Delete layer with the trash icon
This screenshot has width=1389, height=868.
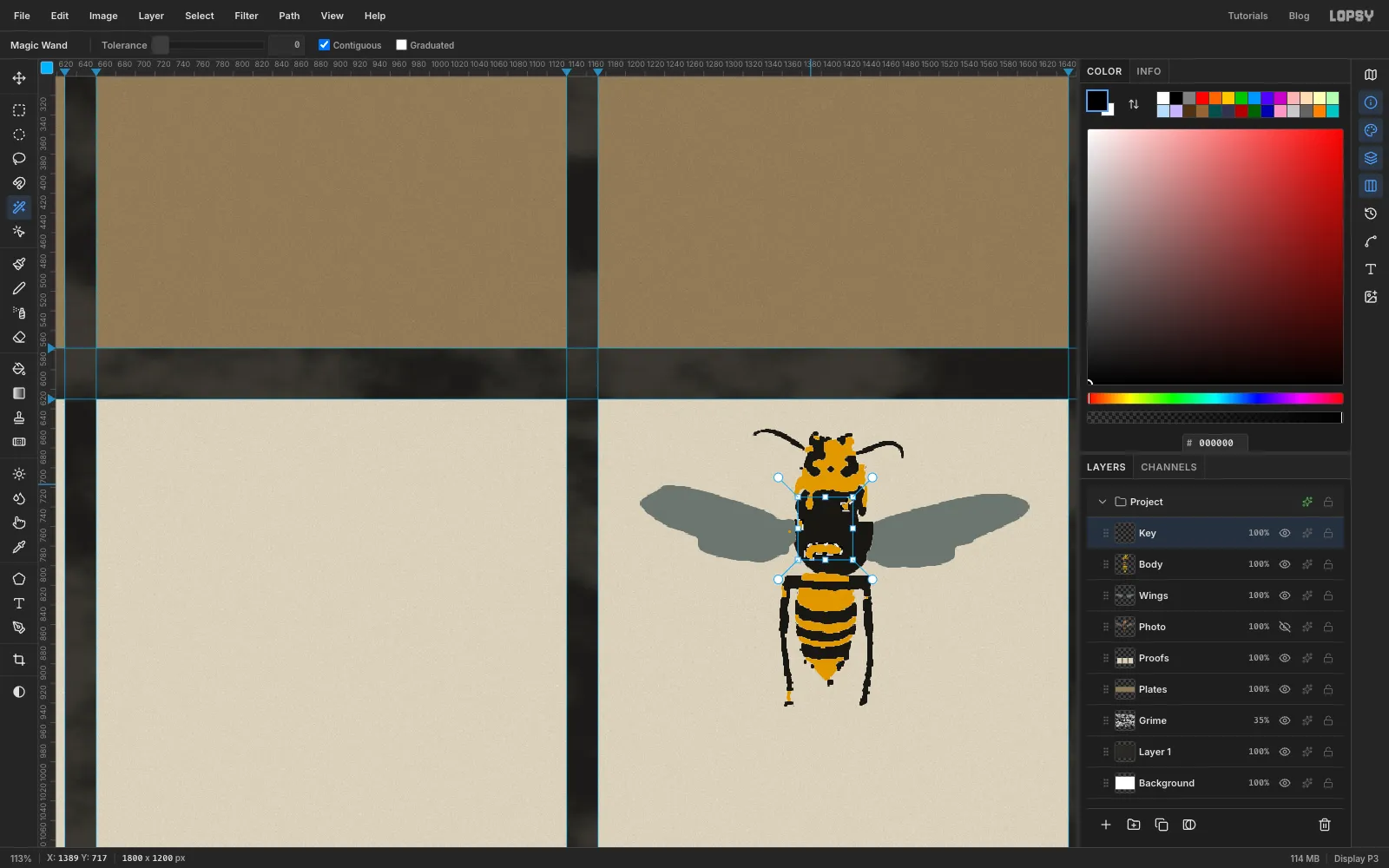click(1325, 825)
